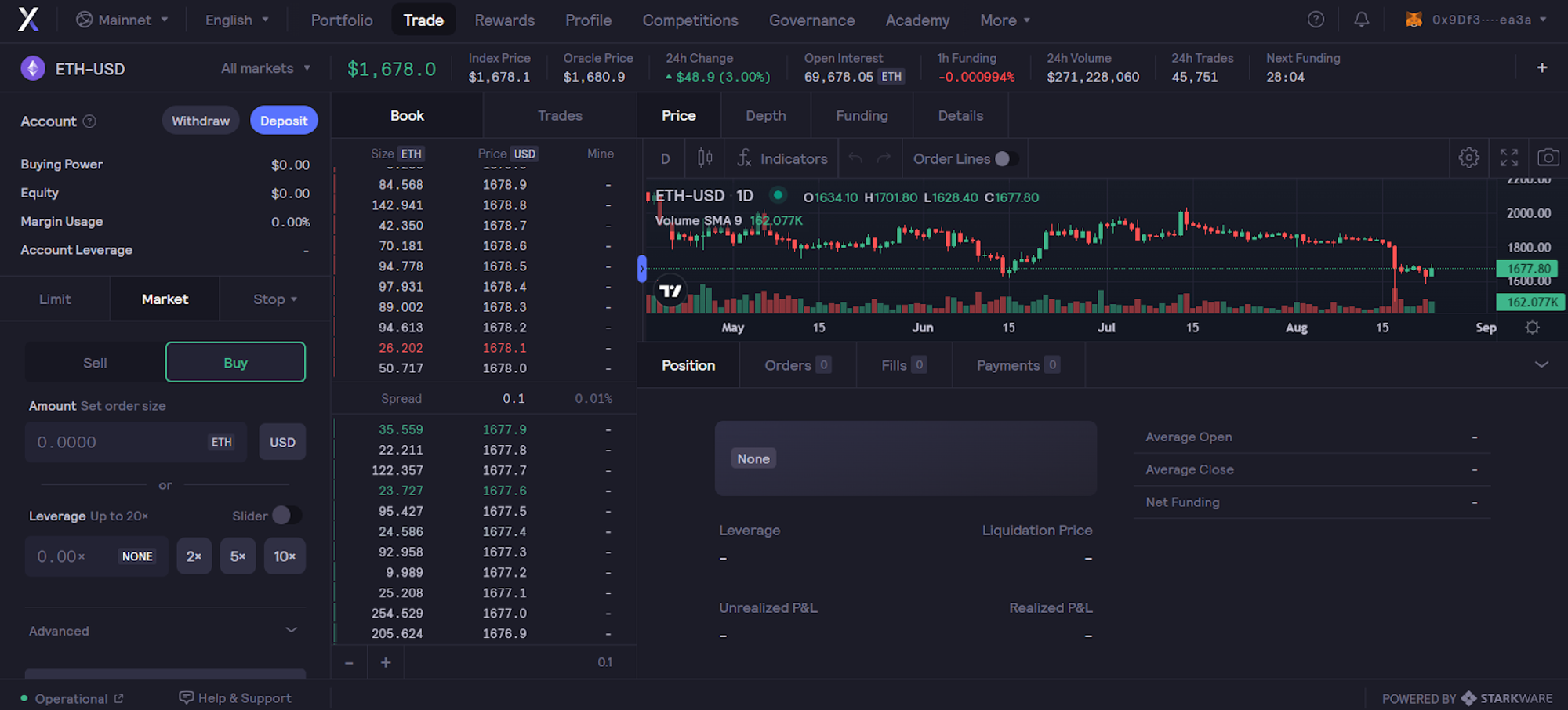This screenshot has width=1568, height=710.
Task: Open the All markets dropdown
Action: coord(265,69)
